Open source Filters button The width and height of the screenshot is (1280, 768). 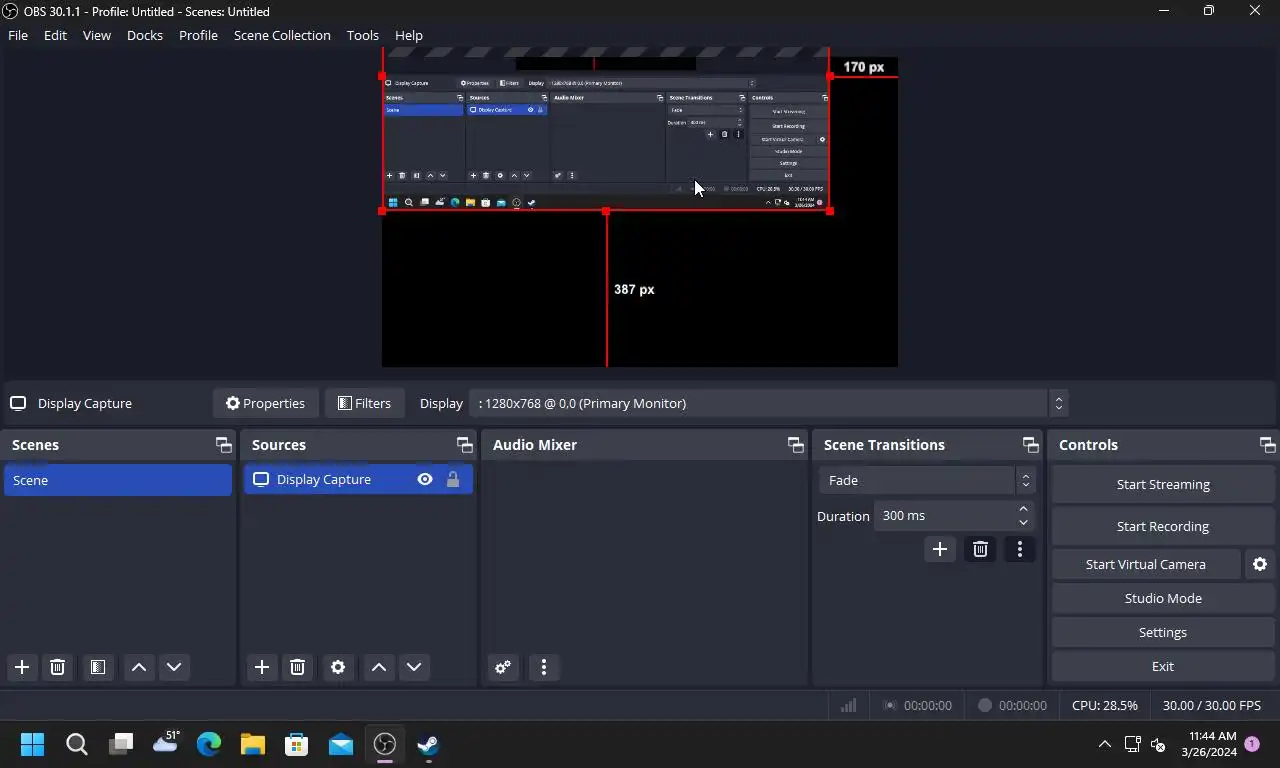(x=364, y=403)
